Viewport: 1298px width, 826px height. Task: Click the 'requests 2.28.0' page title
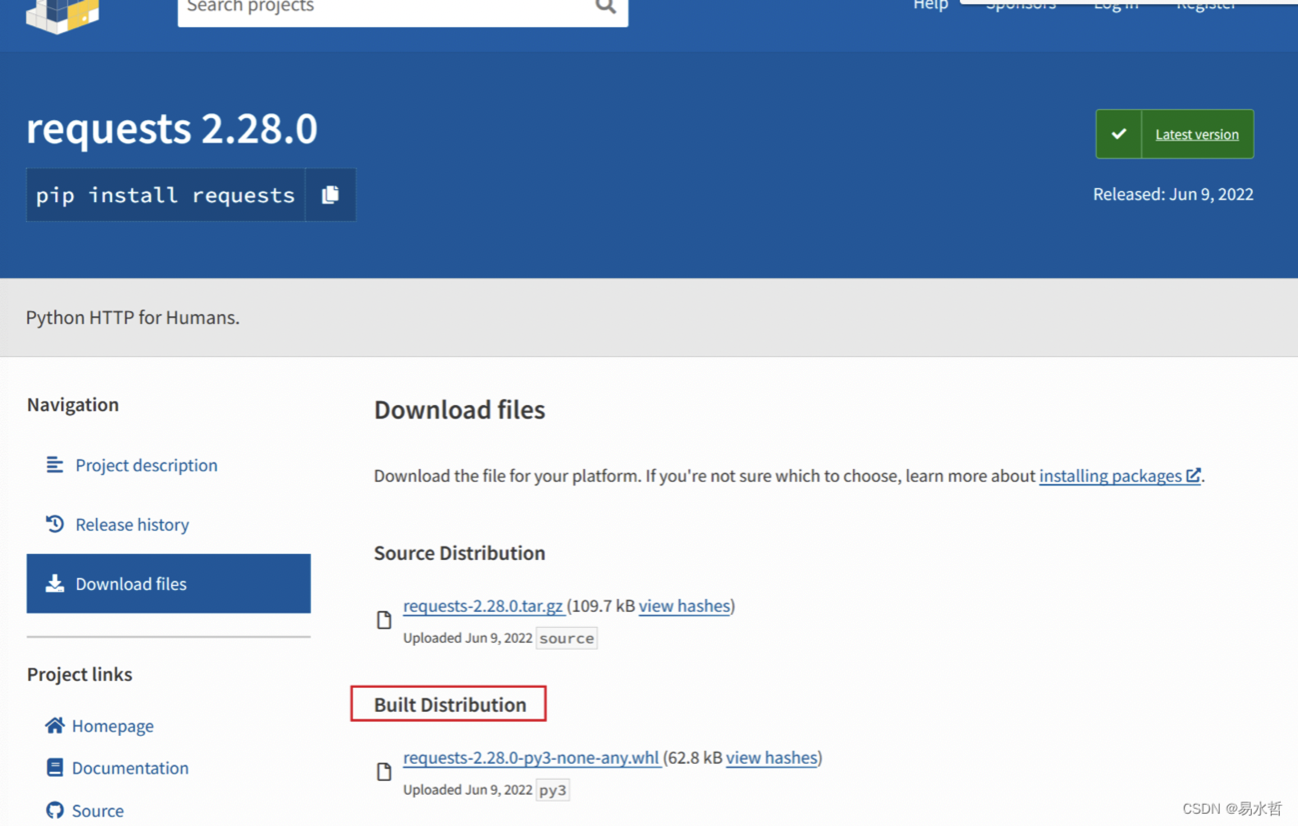click(x=172, y=128)
